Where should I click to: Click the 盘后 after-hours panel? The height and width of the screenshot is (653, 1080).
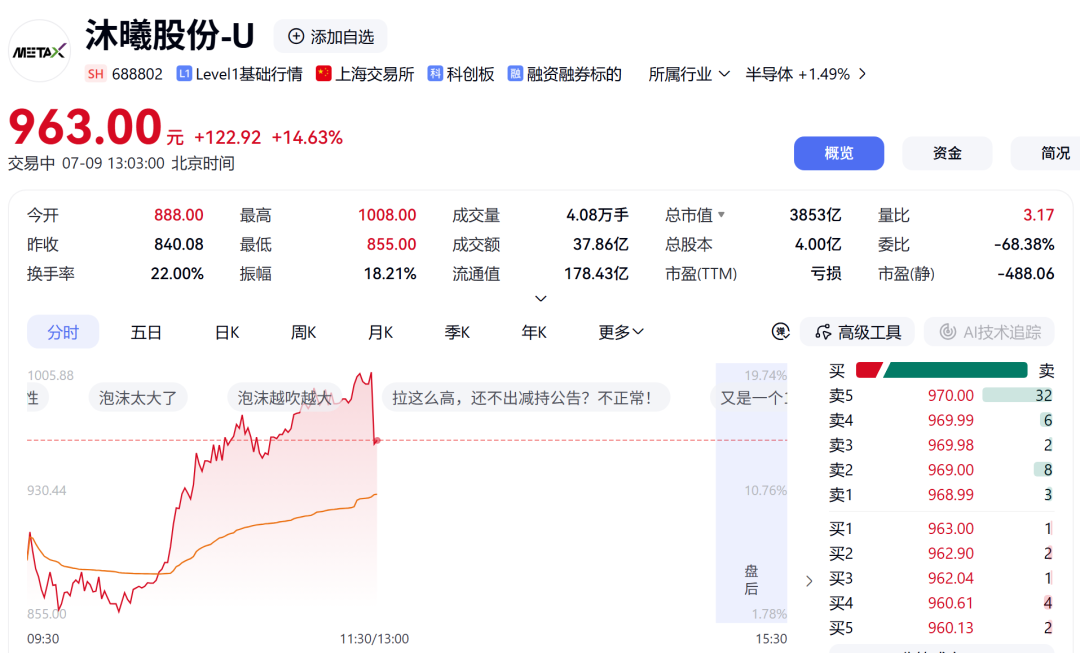click(x=751, y=493)
